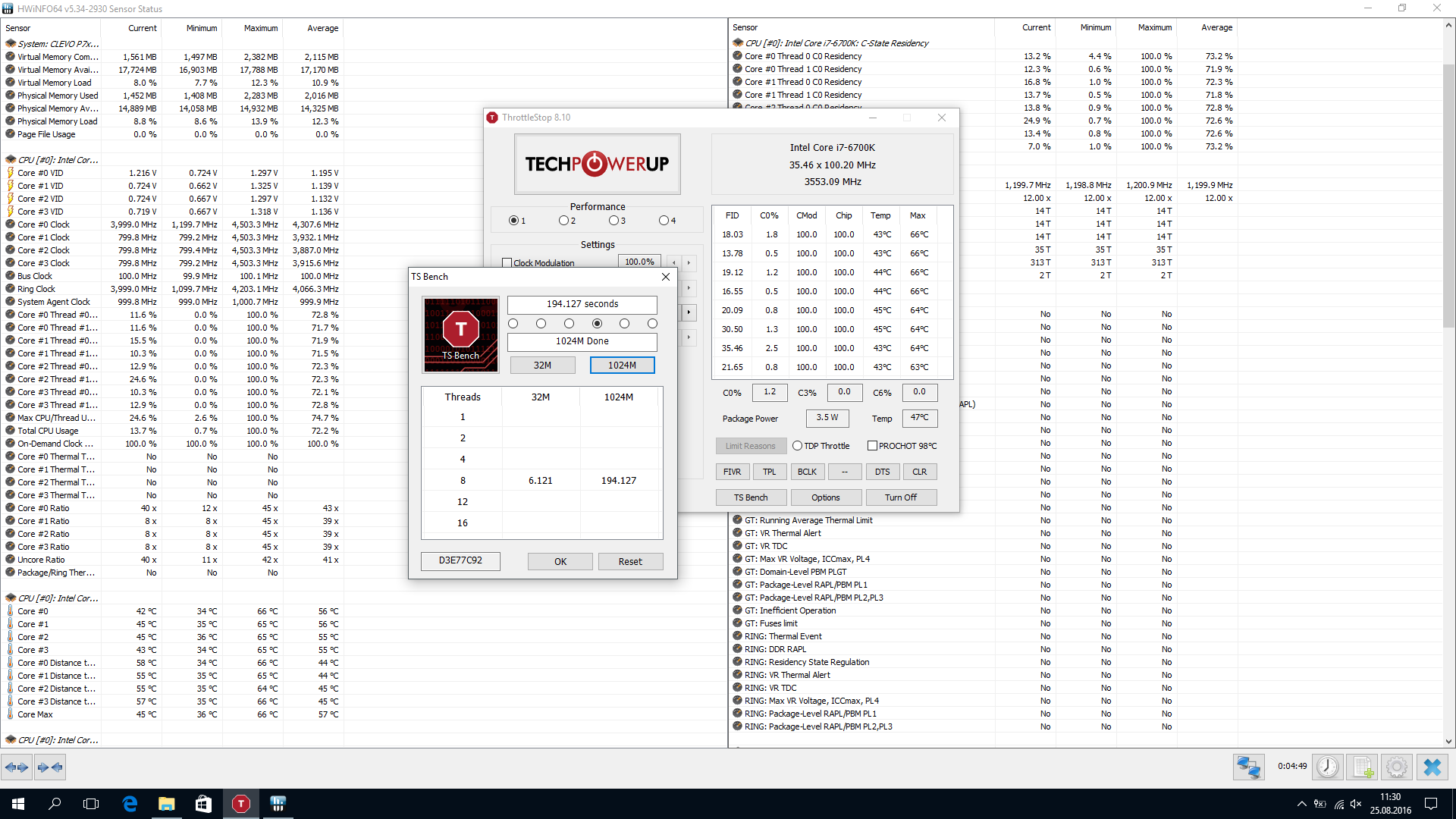Select Performance profile 1 radio button

pyautogui.click(x=513, y=221)
